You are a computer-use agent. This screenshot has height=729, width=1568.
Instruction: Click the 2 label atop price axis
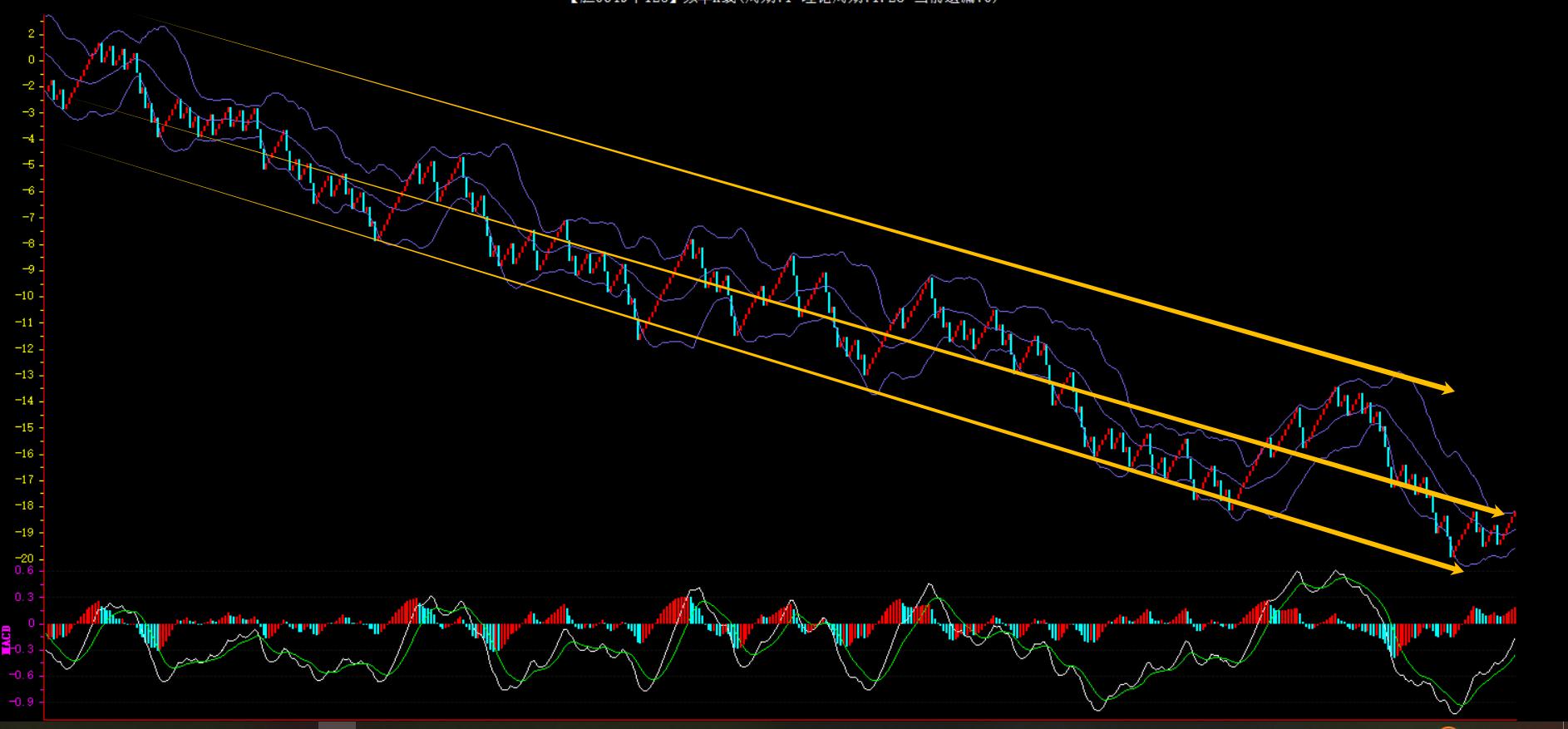pos(32,34)
